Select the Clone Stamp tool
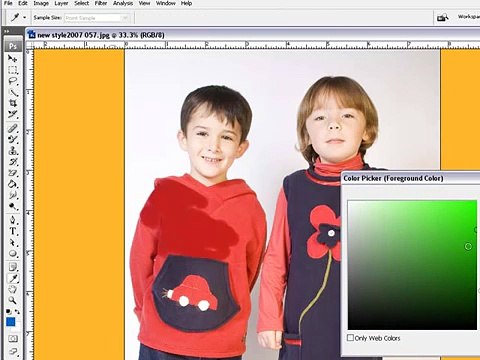The image size is (480, 360). click(x=13, y=151)
